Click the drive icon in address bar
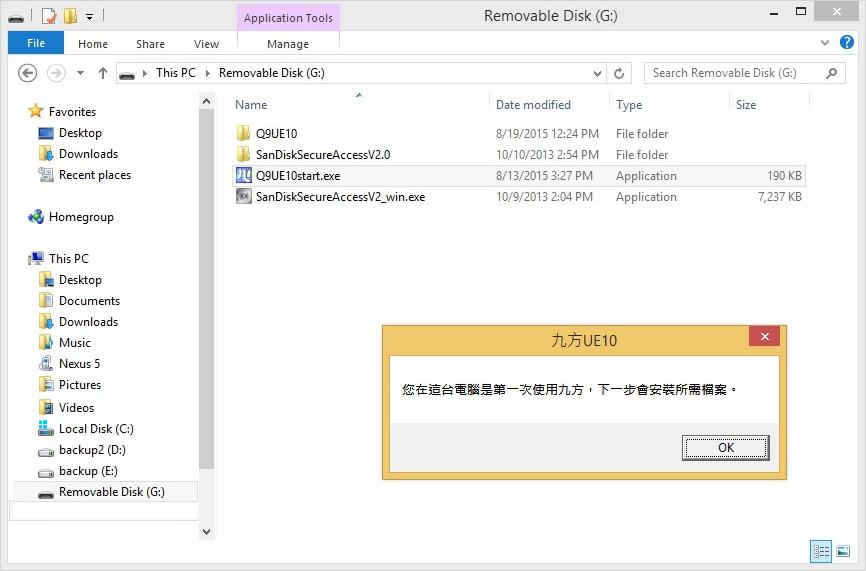Image resolution: width=866 pixels, height=571 pixels. pos(127,74)
